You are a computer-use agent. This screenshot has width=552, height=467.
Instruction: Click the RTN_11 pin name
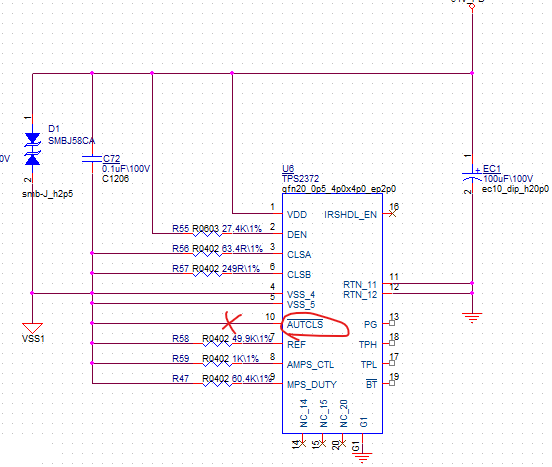click(x=360, y=284)
